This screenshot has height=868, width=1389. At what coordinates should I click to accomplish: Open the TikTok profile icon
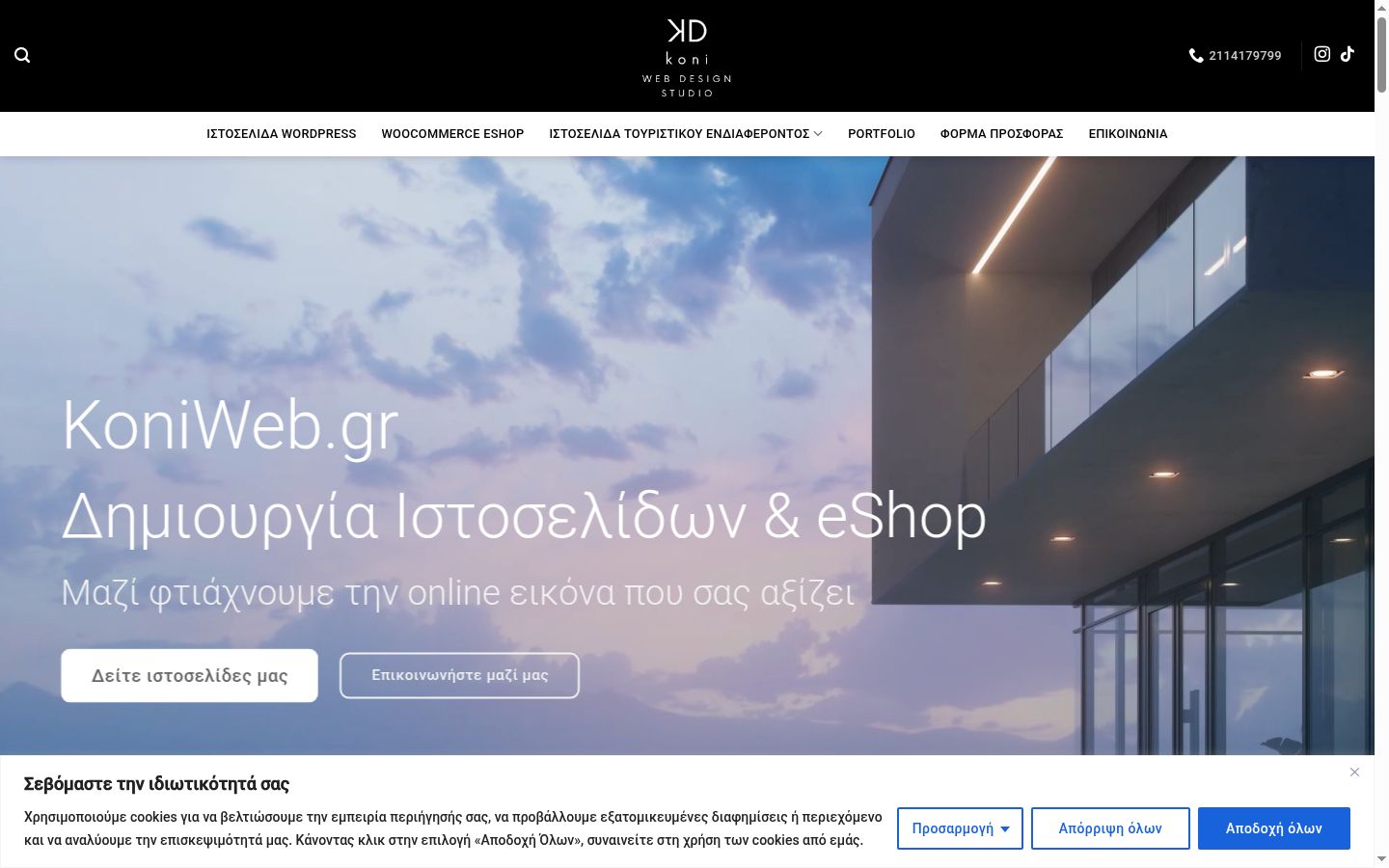pos(1348,54)
